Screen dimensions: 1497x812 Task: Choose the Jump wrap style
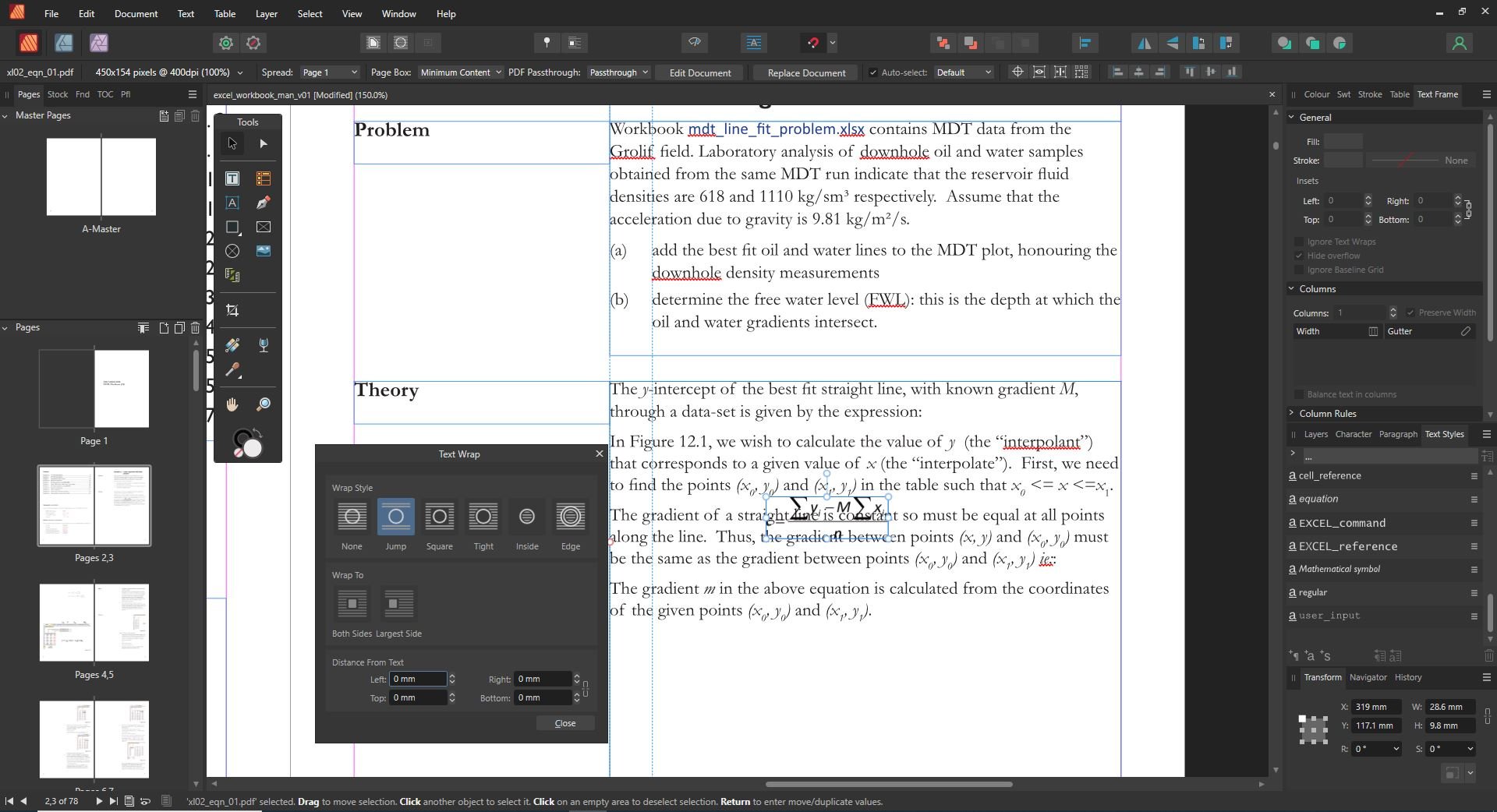point(395,517)
